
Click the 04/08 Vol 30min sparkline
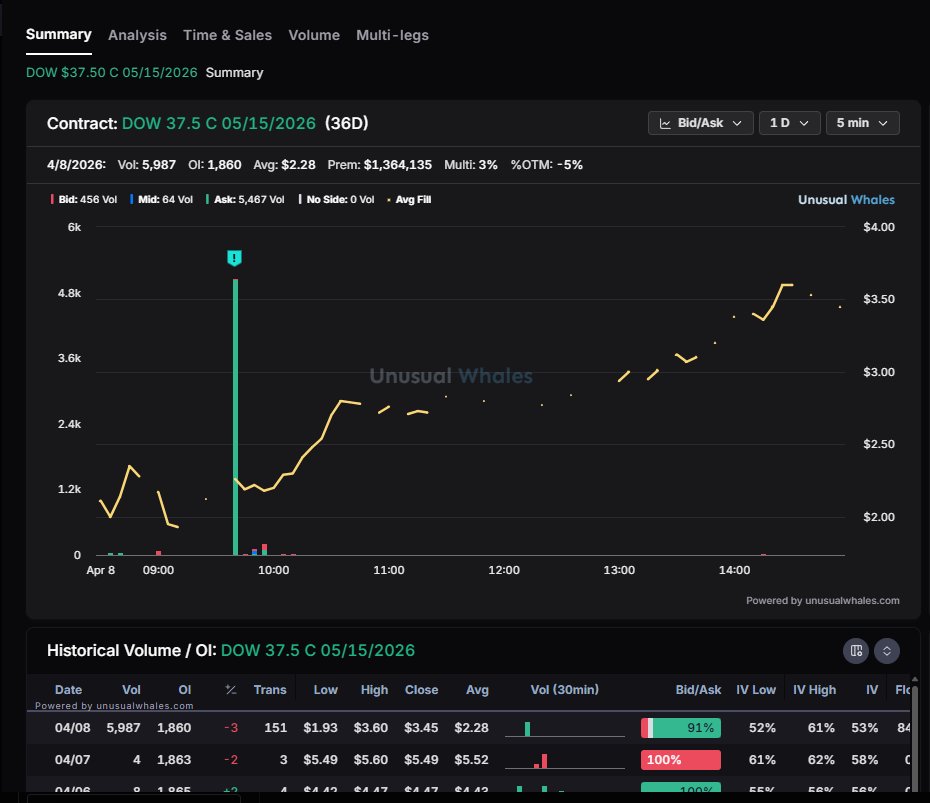565,729
